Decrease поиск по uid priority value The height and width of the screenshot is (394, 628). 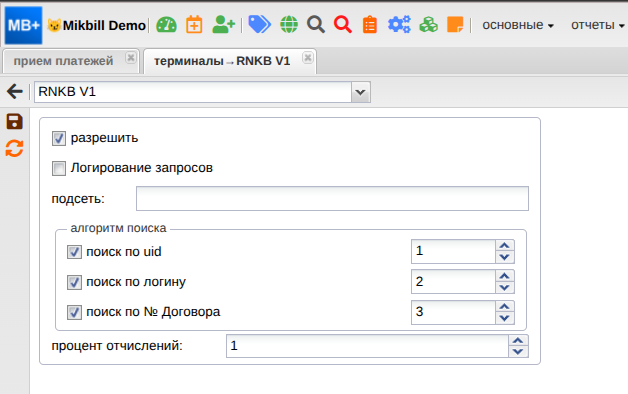coord(505,257)
